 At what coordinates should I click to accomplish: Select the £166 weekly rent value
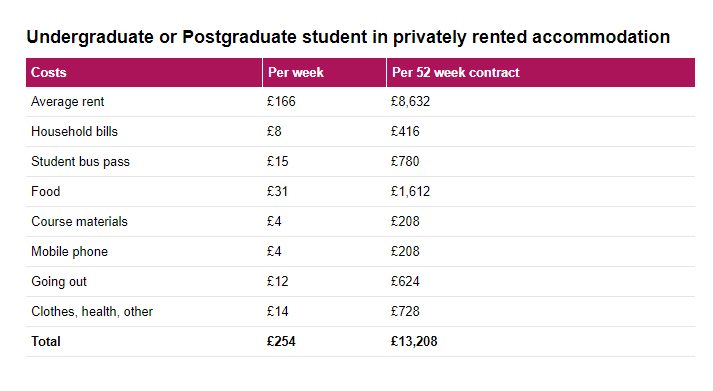(x=281, y=101)
